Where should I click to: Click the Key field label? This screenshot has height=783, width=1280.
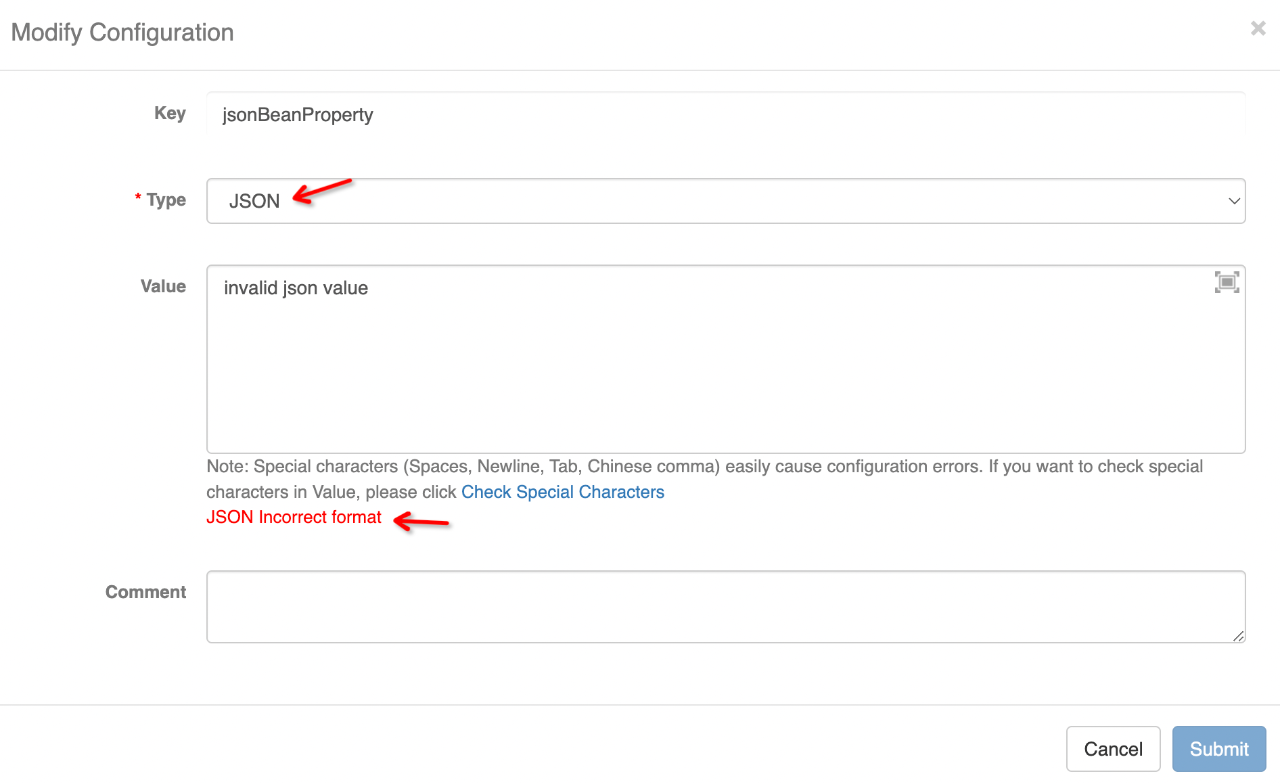(170, 113)
